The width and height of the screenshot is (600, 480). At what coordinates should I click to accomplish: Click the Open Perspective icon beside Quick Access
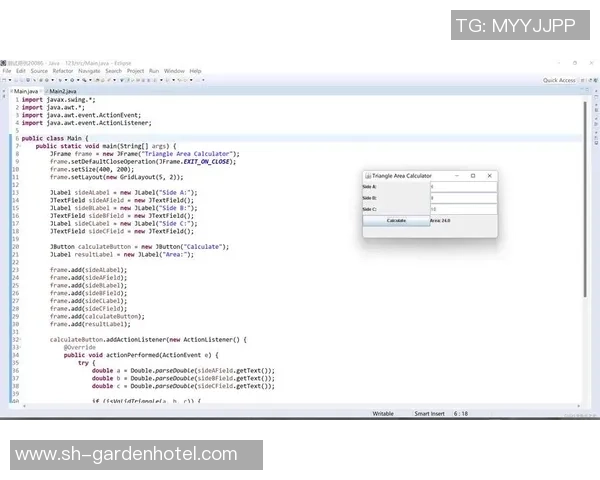tap(582, 80)
